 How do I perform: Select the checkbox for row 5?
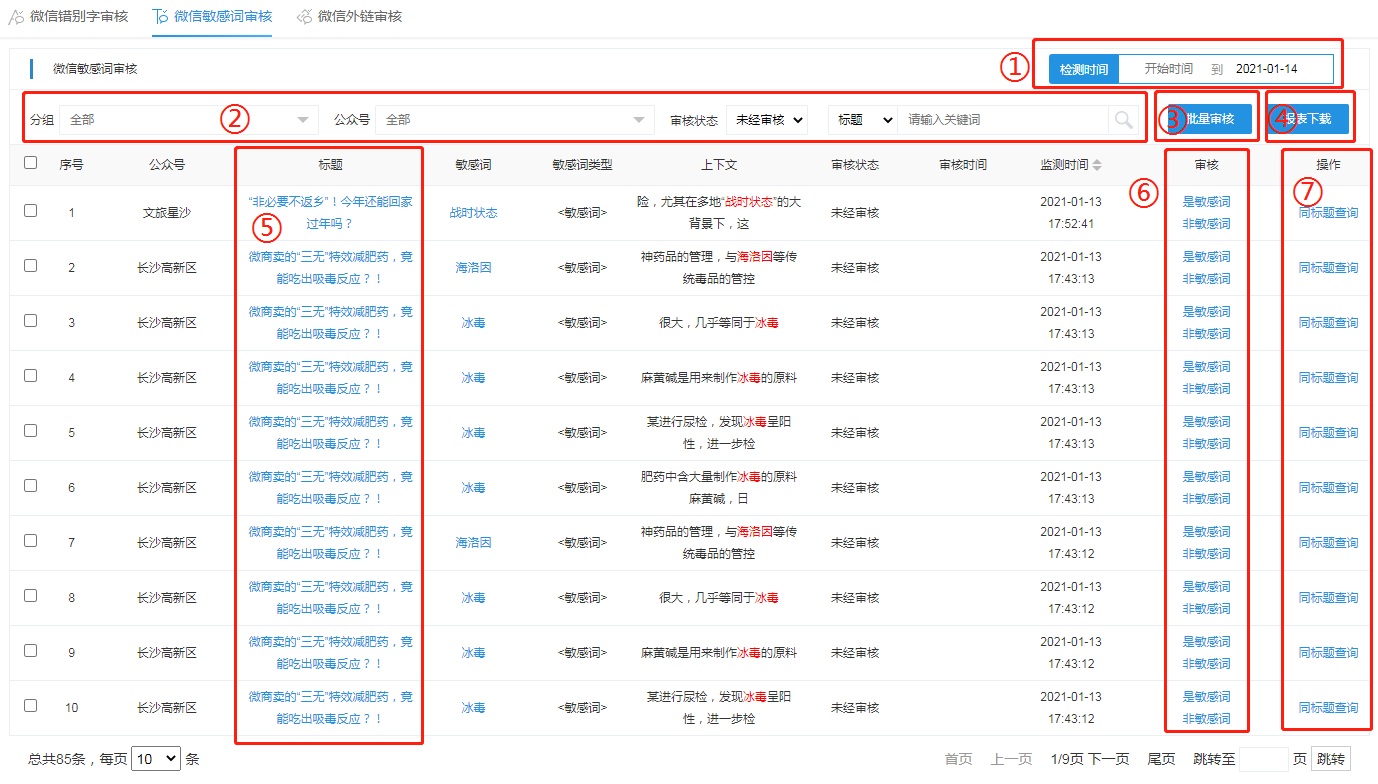point(30,431)
